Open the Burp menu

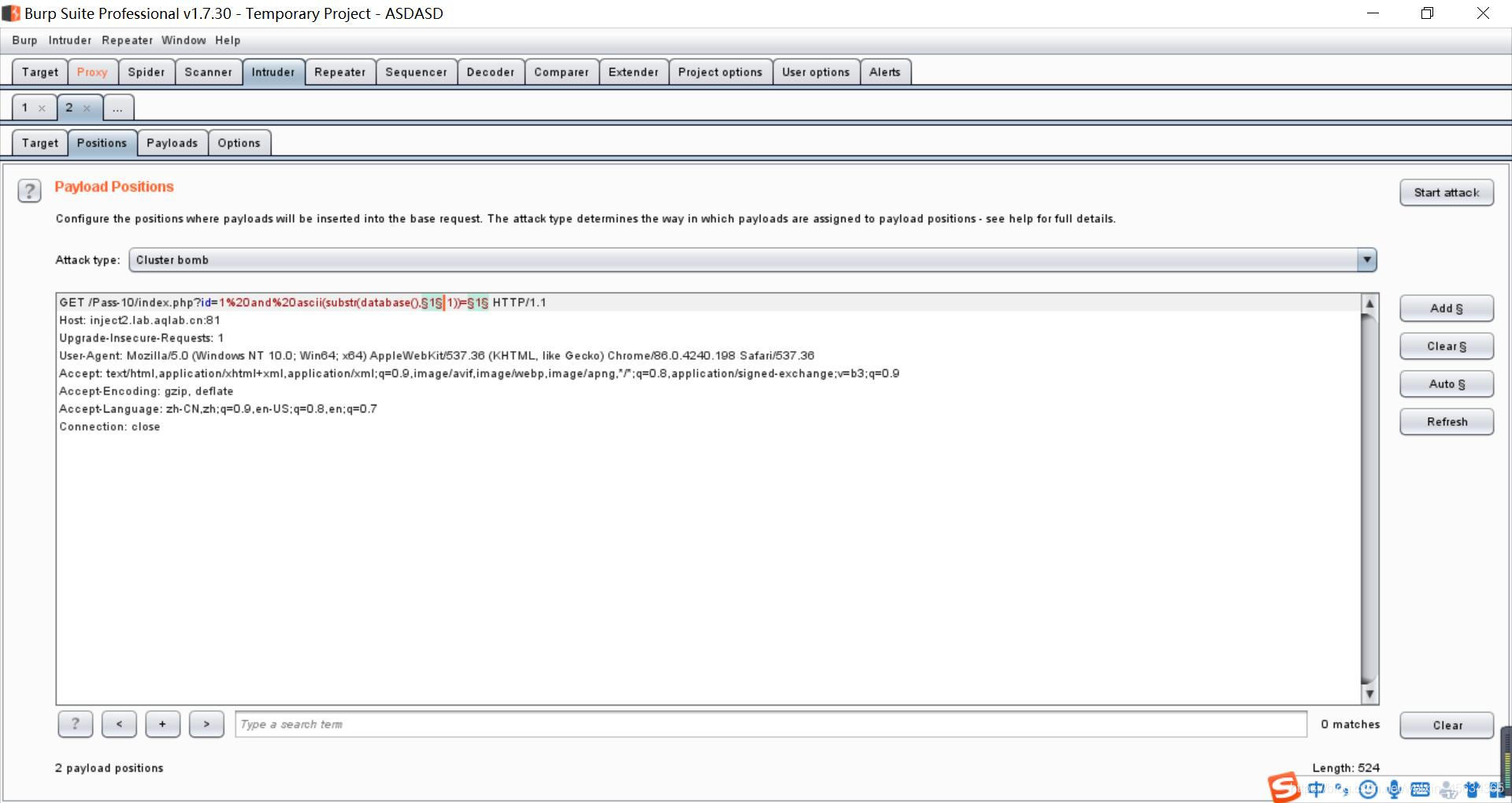click(x=24, y=40)
